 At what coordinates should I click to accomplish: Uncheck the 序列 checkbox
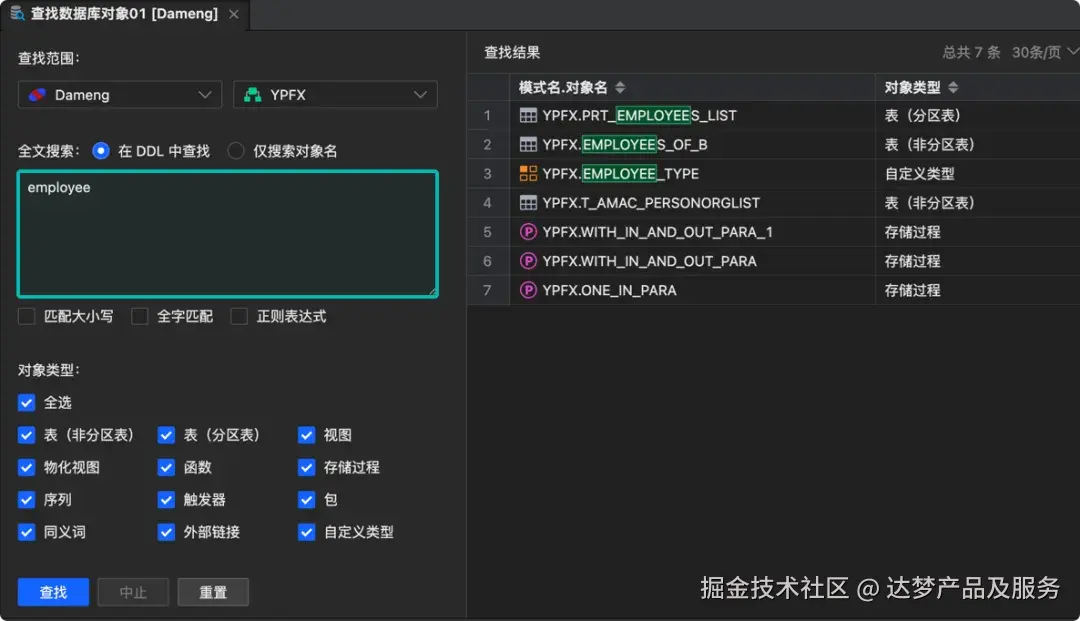pyautogui.click(x=26, y=500)
